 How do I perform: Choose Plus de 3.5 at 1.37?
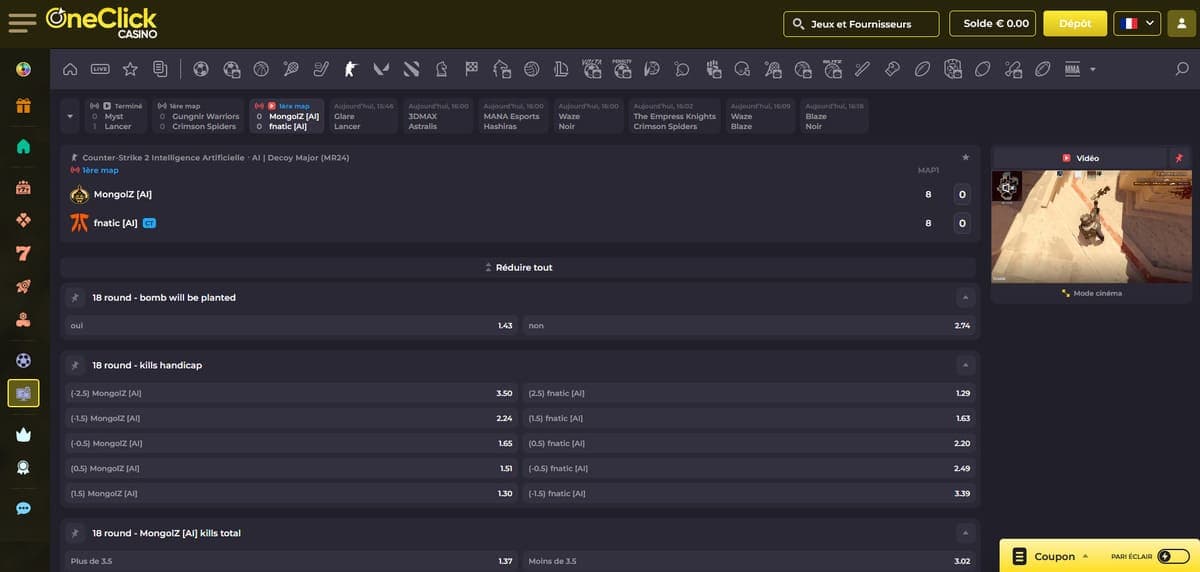pos(291,561)
